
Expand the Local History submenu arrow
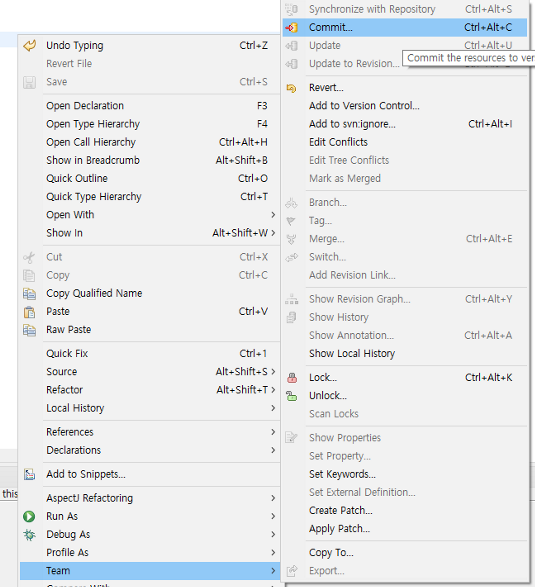[x=273, y=408]
